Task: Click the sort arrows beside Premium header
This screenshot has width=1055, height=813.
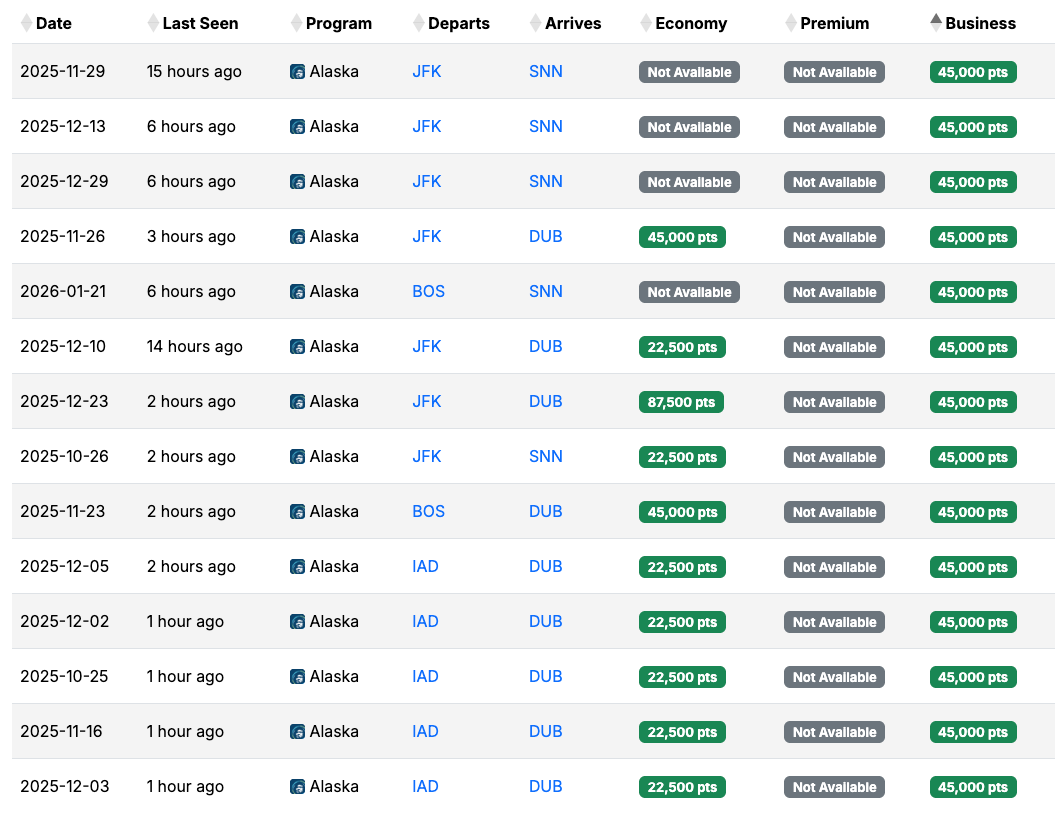Action: (791, 23)
